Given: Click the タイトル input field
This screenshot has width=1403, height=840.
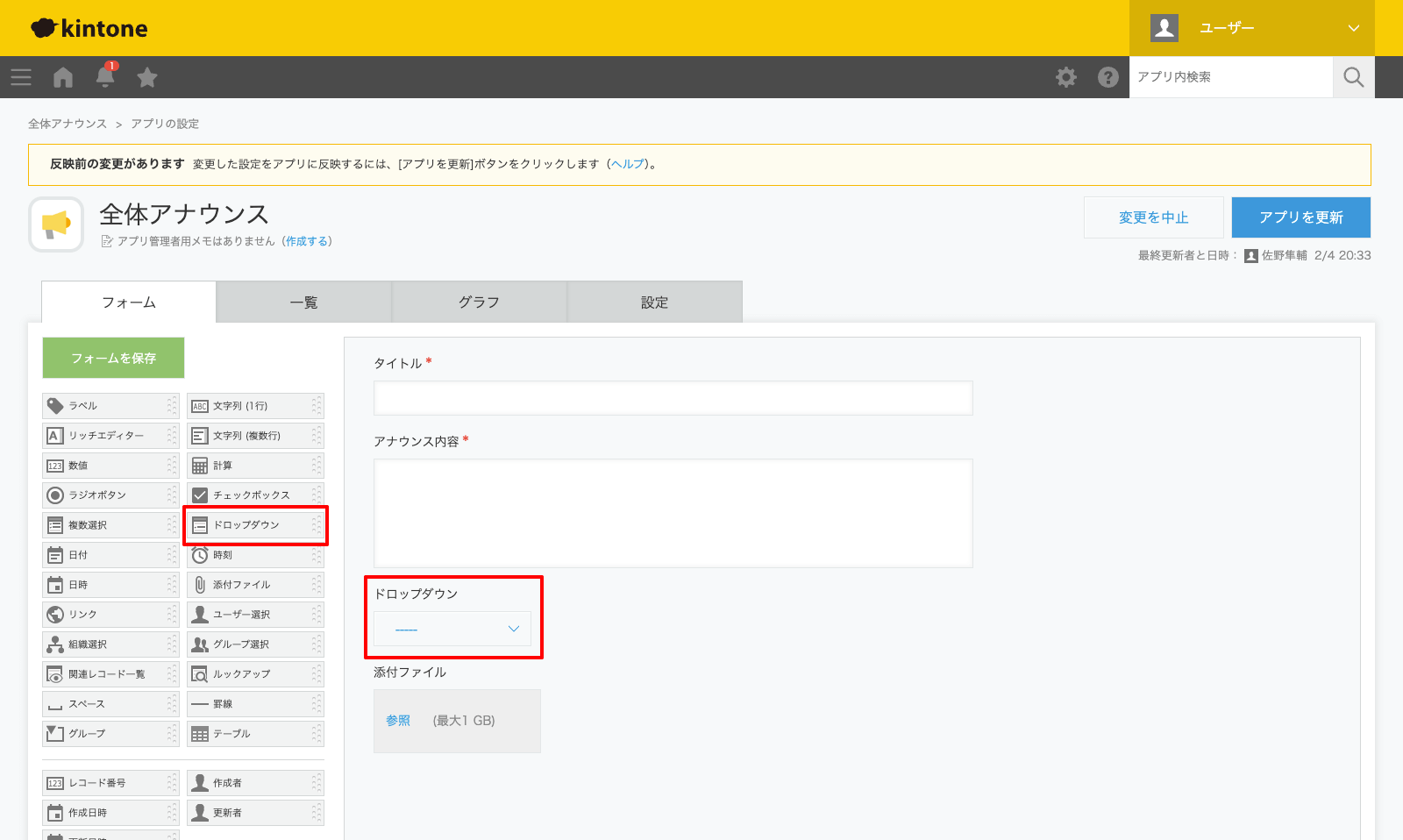Looking at the screenshot, I should (x=673, y=398).
